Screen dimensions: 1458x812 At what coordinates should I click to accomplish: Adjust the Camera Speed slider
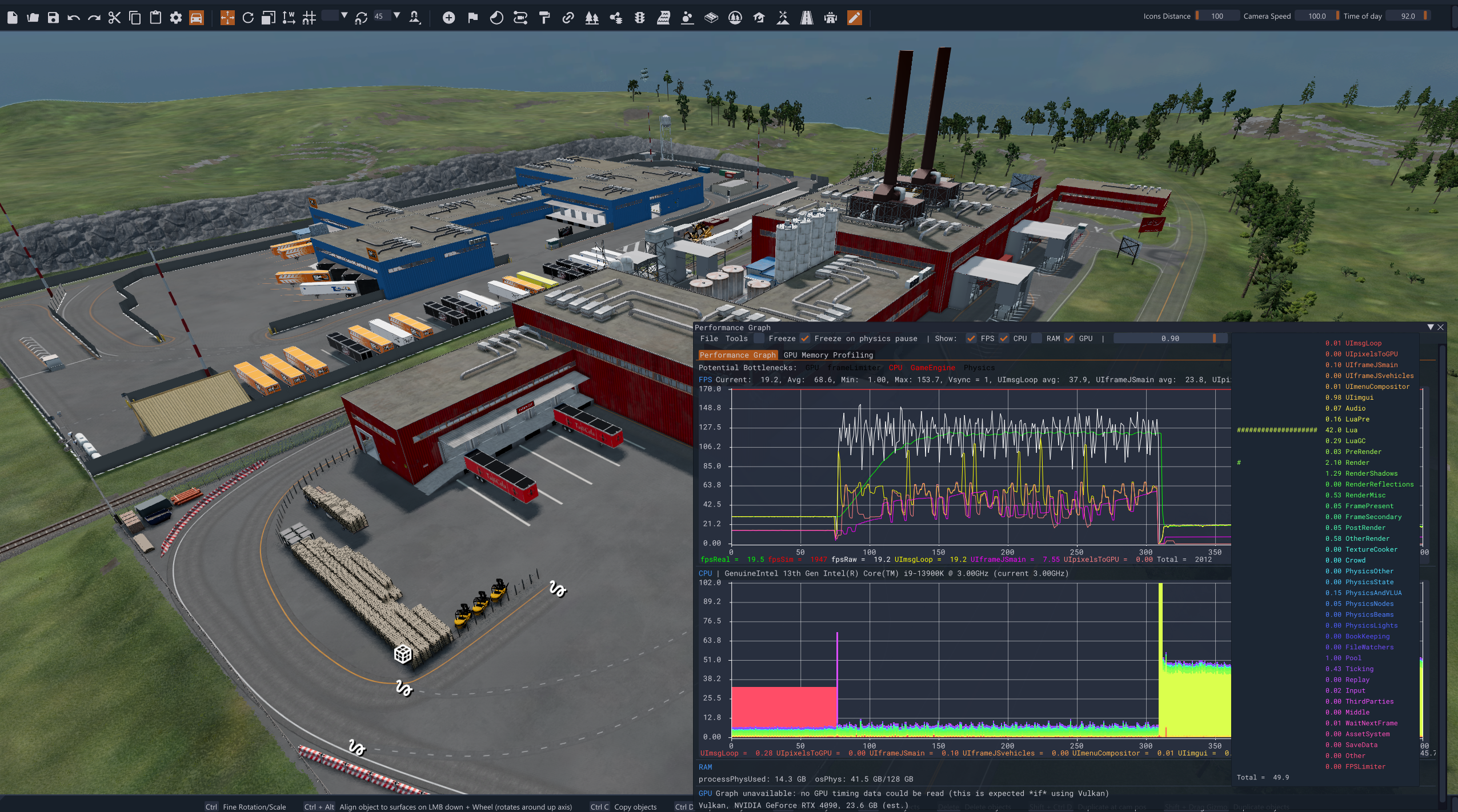pyautogui.click(x=1317, y=16)
